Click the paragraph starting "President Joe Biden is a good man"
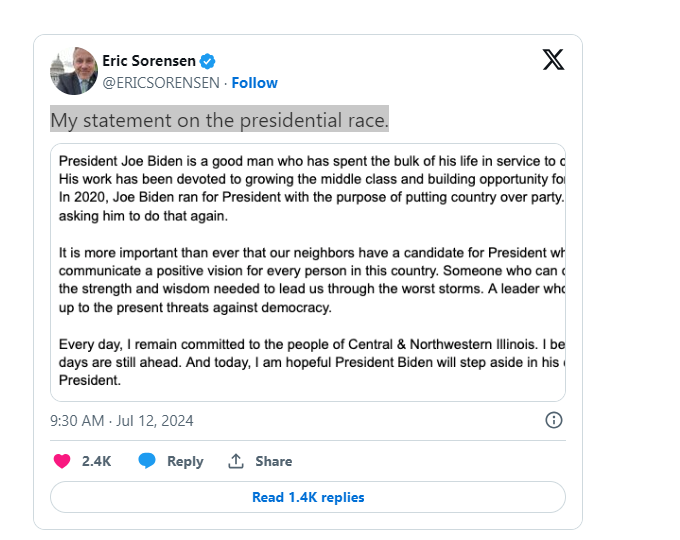This screenshot has width=680, height=540. pos(310,188)
